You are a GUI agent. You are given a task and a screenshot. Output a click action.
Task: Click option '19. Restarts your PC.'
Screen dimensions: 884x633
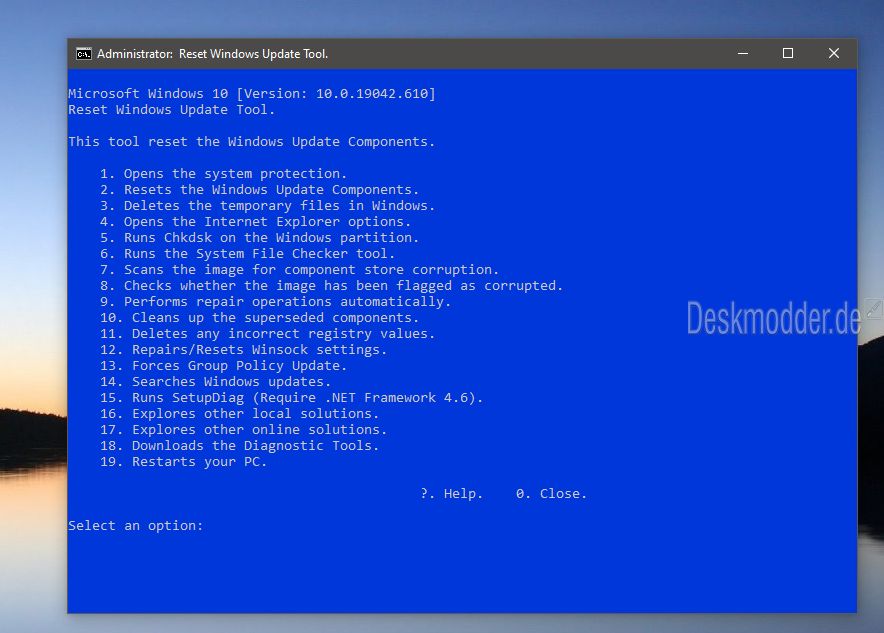tap(184, 462)
